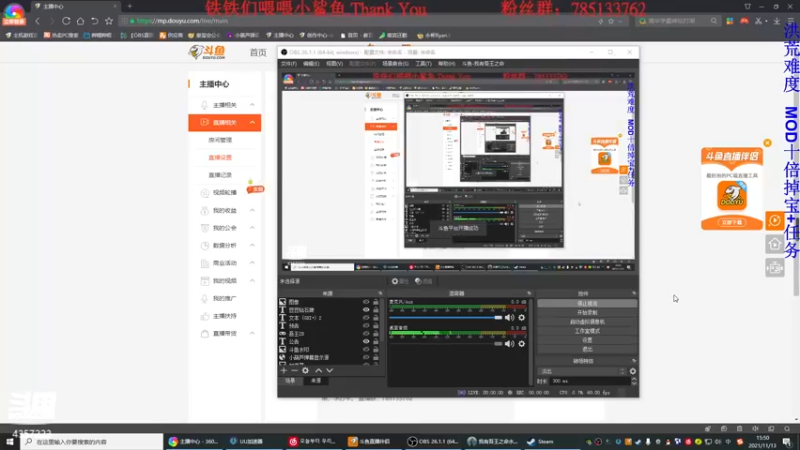Open 我的推广 sidebar entry

click(x=224, y=298)
